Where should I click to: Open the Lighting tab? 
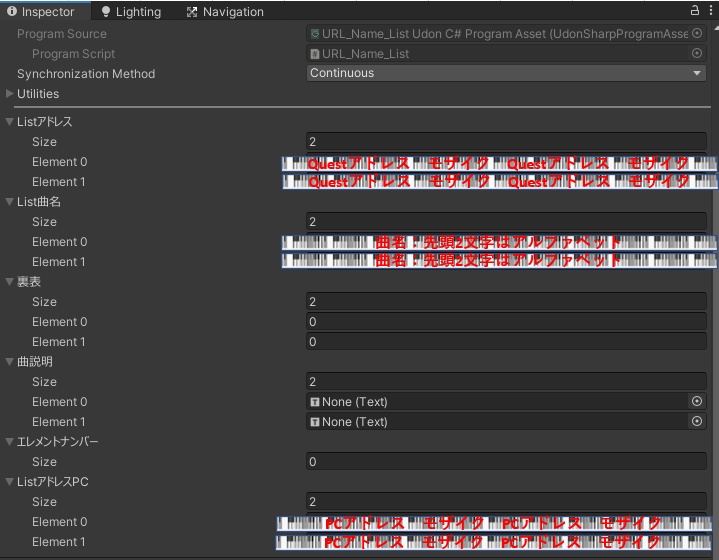[131, 11]
